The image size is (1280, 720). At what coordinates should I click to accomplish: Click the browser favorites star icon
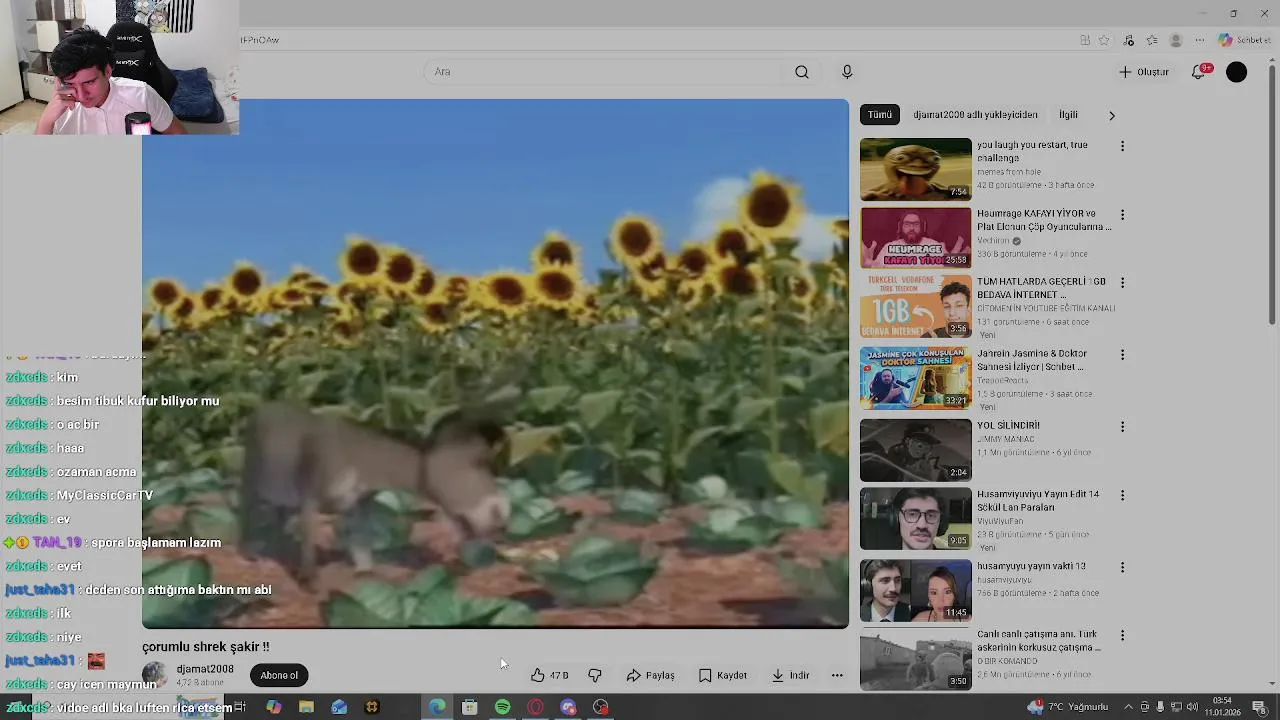(x=1104, y=40)
